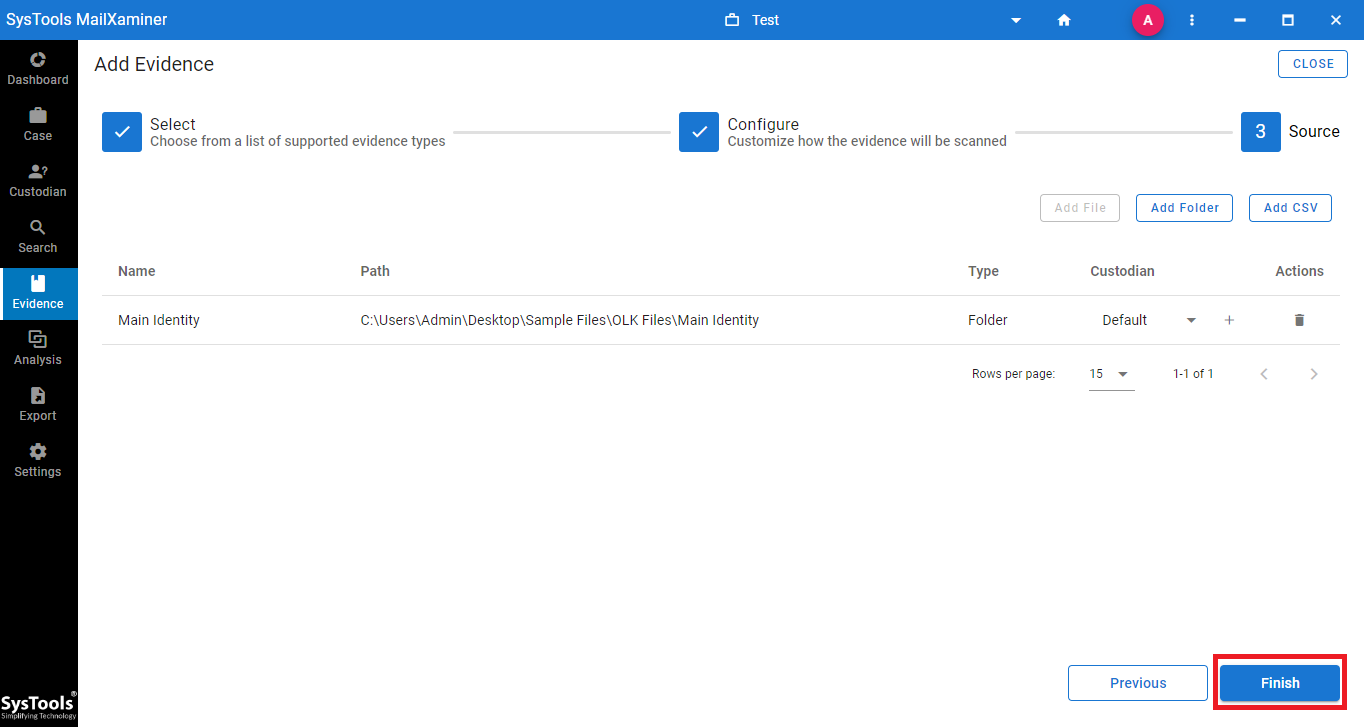Open Settings from the sidebar
Viewport: 1364px width, 727px height.
[x=38, y=461]
